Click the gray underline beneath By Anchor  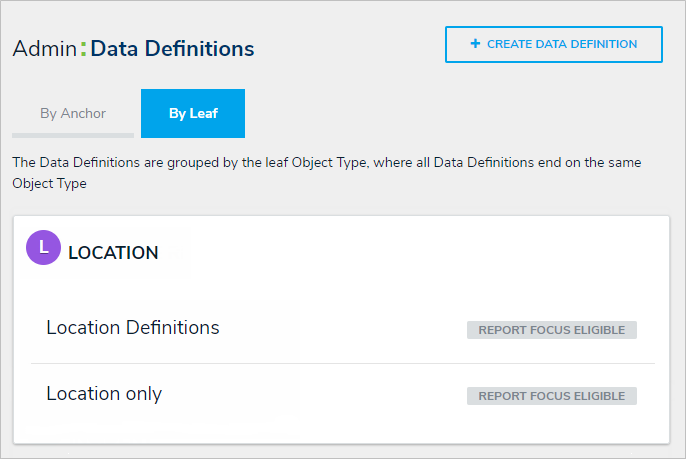tap(73, 134)
